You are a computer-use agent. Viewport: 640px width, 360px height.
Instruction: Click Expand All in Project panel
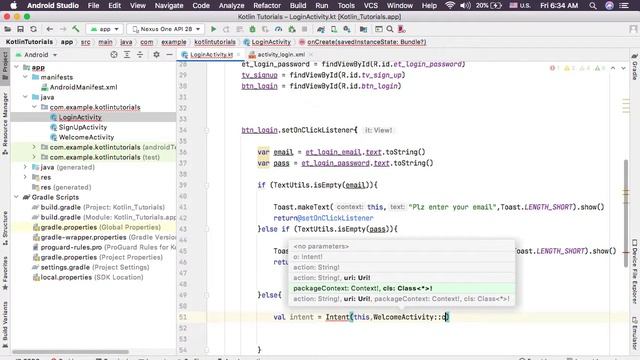(127, 55)
